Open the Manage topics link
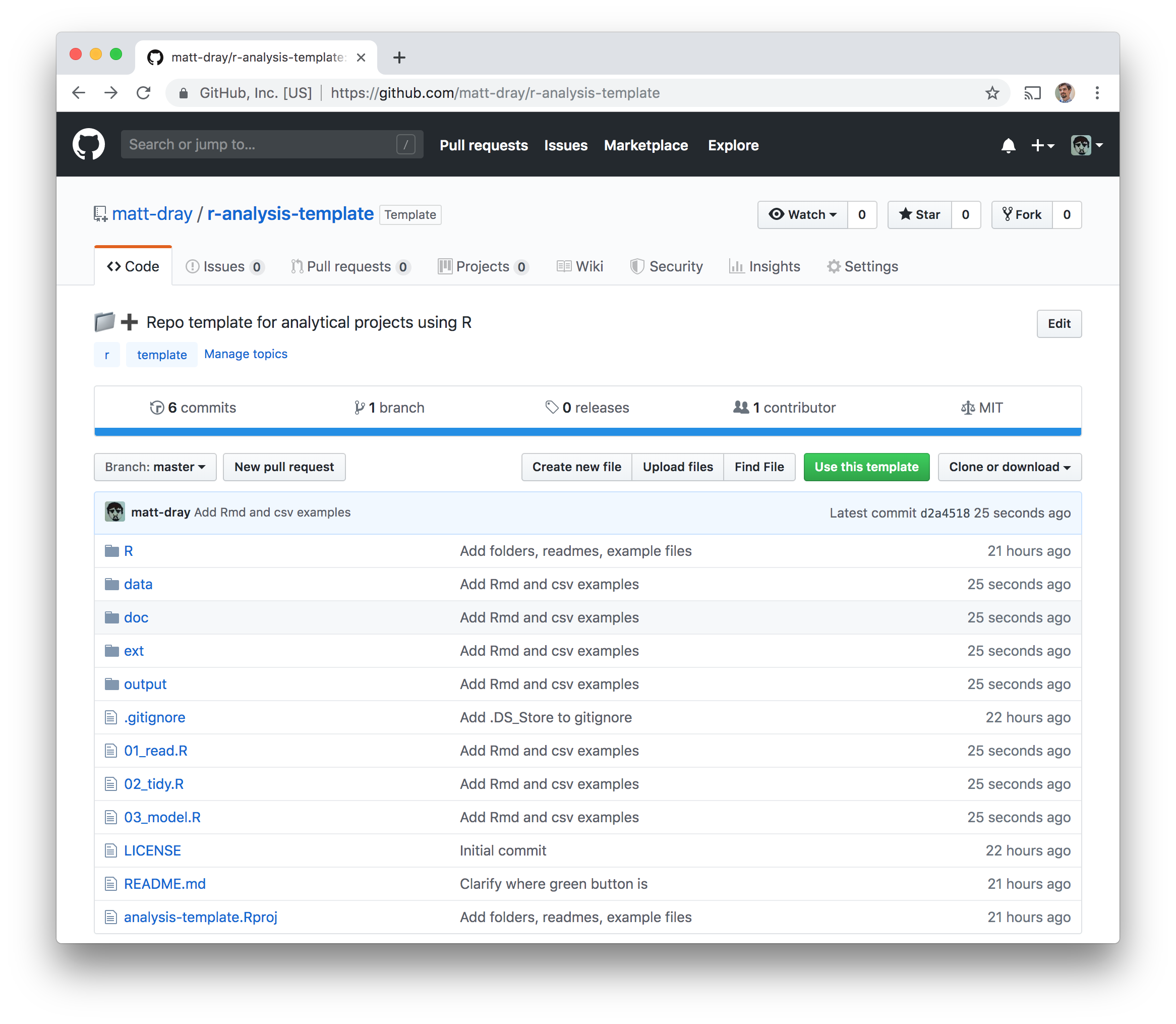This screenshot has height=1024, width=1176. [246, 354]
